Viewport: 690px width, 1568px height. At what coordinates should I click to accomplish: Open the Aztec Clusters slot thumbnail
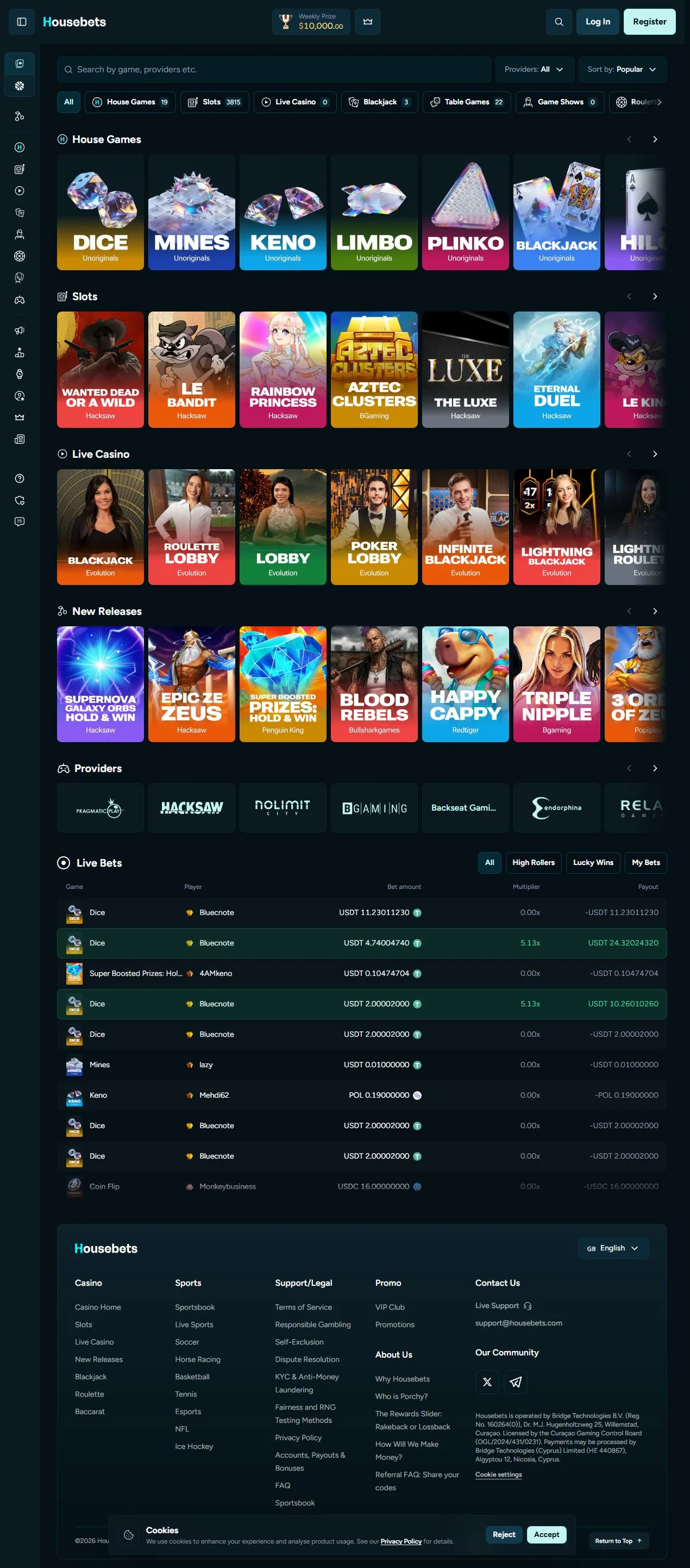pos(374,370)
